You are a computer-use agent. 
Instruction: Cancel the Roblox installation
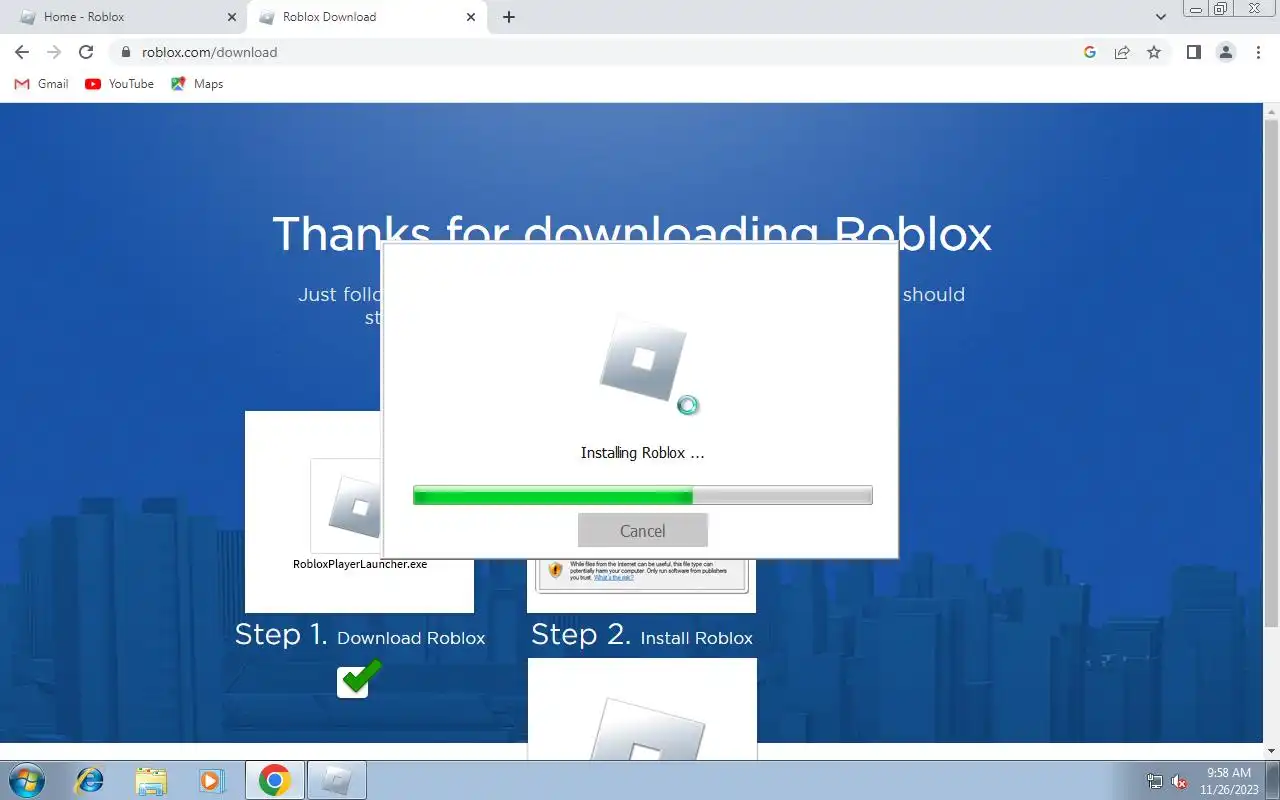(642, 531)
